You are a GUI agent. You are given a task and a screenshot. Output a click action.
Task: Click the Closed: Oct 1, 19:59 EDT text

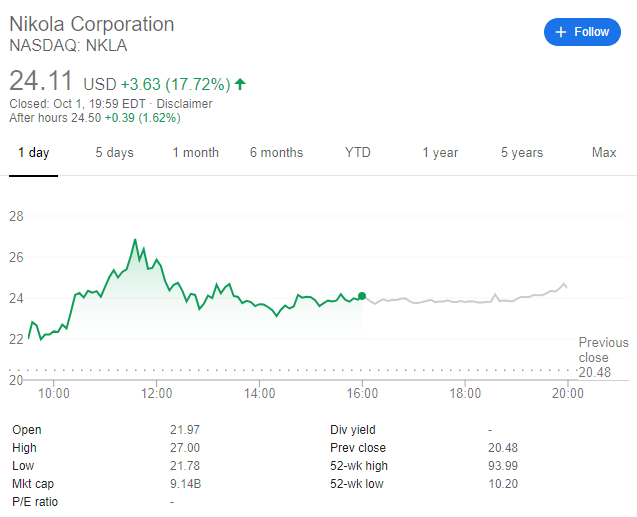coord(77,104)
